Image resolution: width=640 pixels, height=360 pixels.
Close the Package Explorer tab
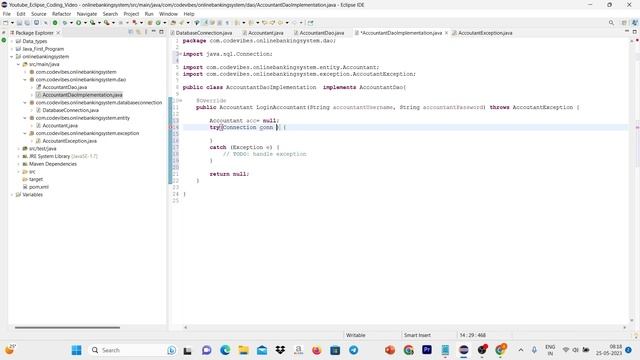pyautogui.click(x=58, y=33)
